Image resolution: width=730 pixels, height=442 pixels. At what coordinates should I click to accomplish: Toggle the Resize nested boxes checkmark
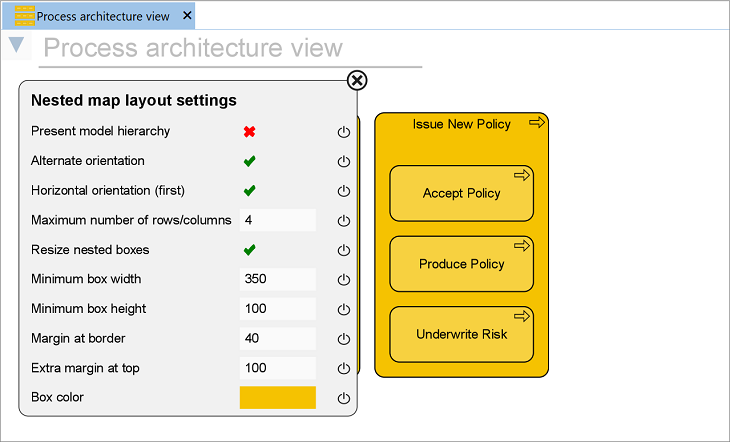250,250
